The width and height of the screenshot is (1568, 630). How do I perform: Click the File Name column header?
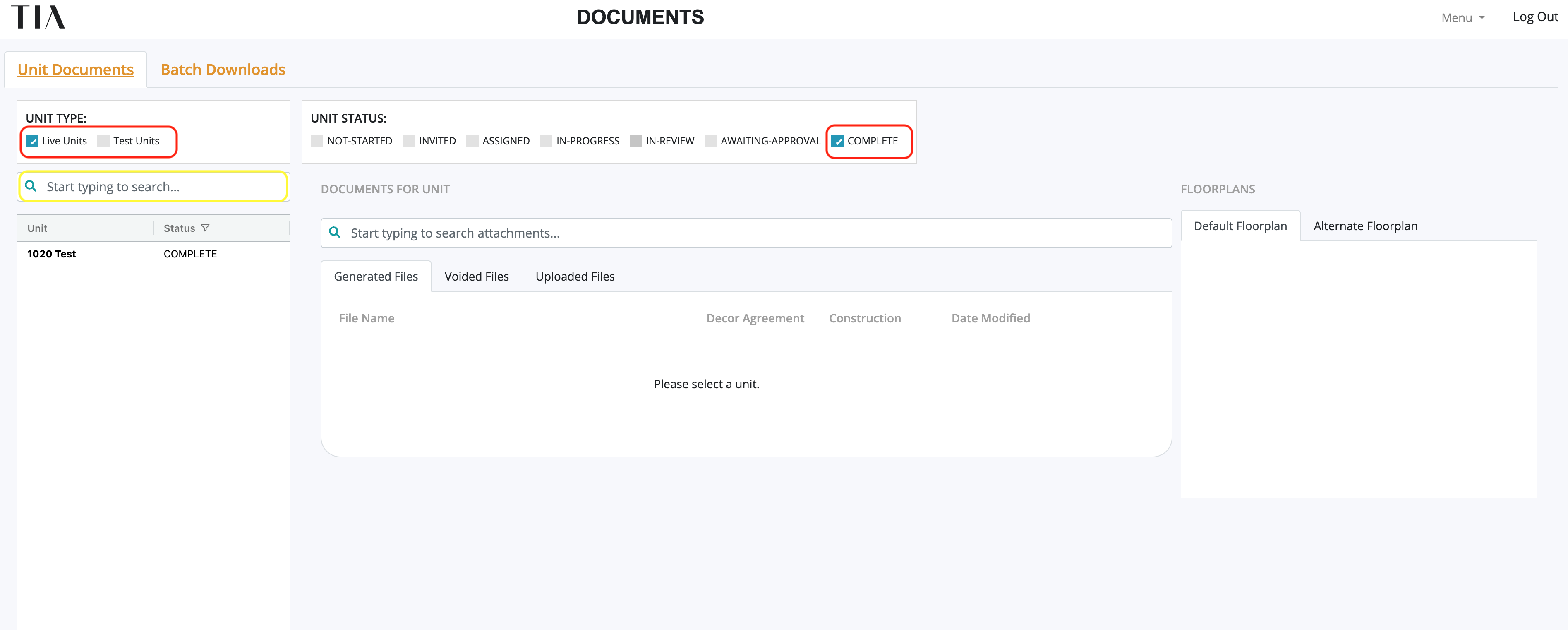367,318
